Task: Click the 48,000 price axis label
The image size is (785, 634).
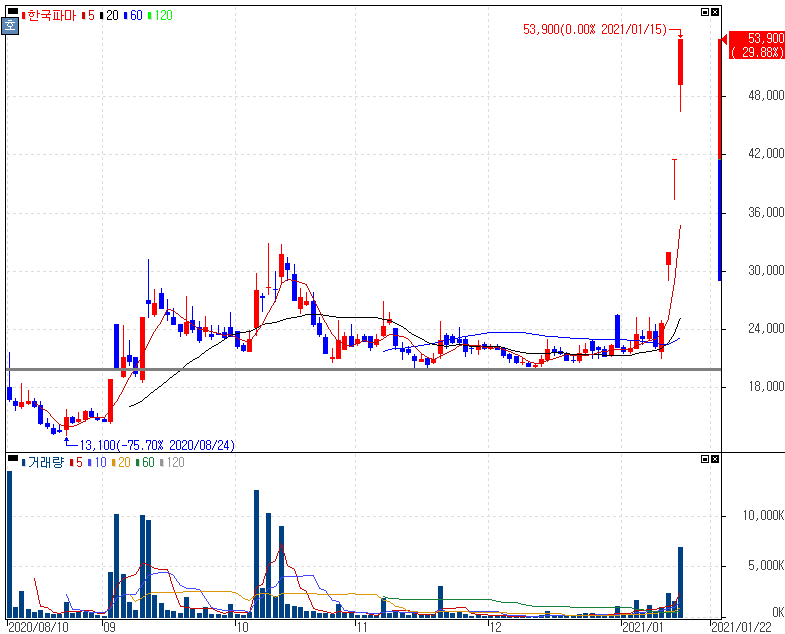Action: 765,95
